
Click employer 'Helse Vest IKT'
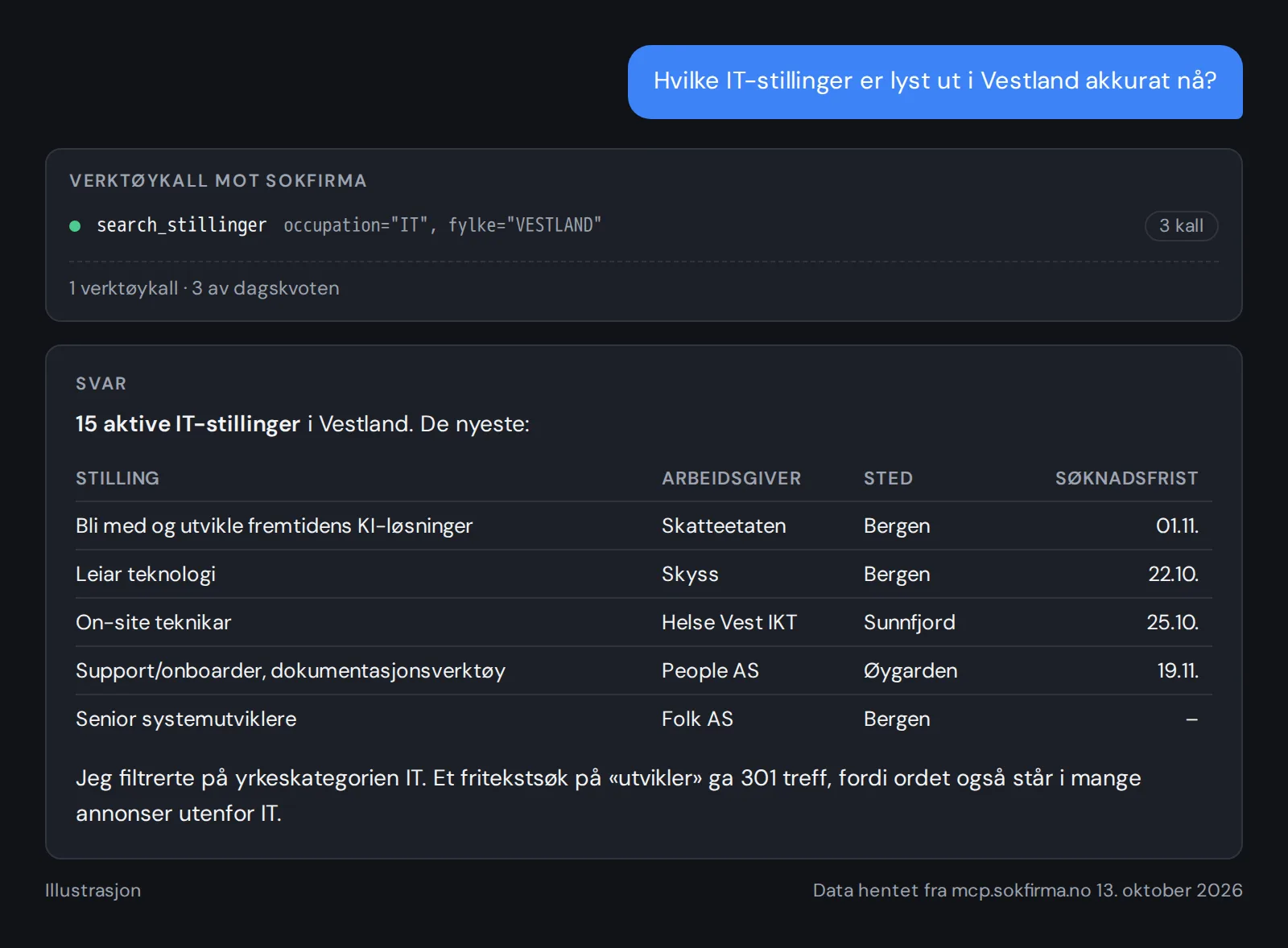(729, 622)
